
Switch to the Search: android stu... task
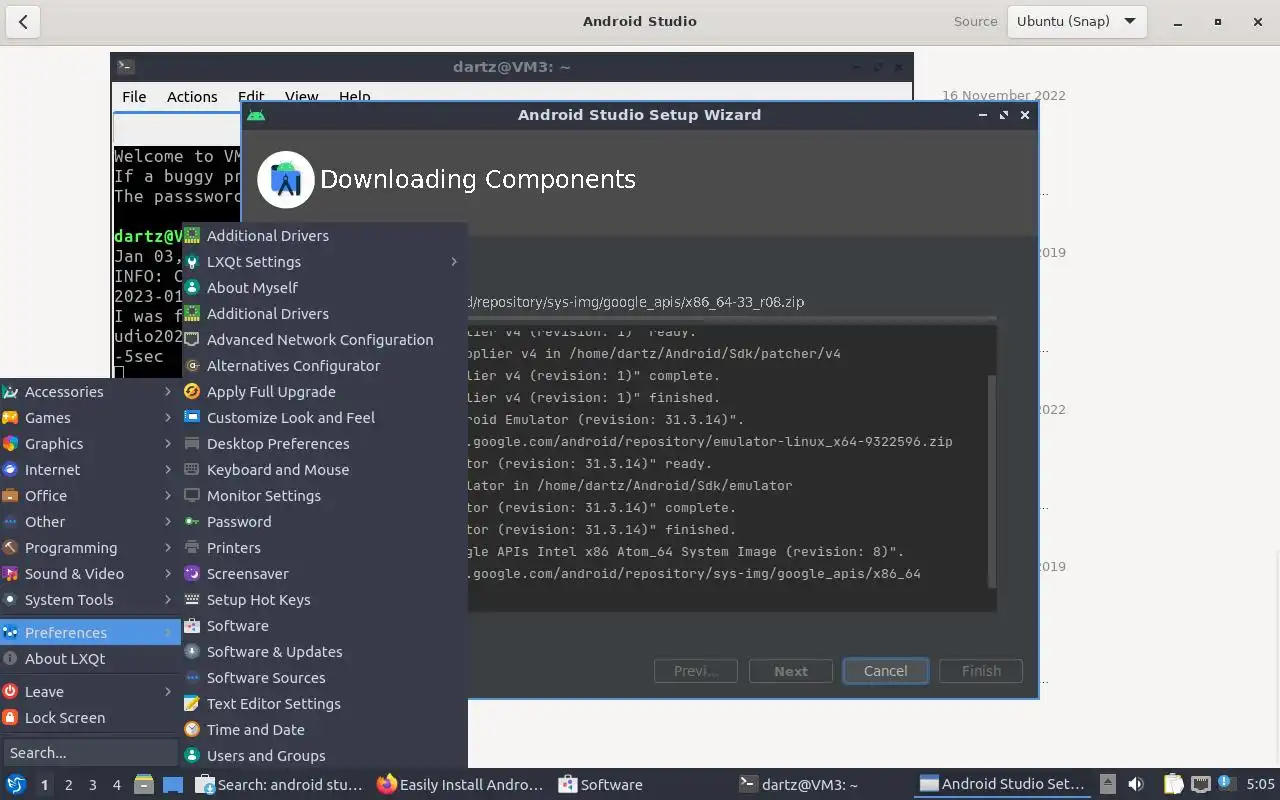pyautogui.click(x=279, y=784)
